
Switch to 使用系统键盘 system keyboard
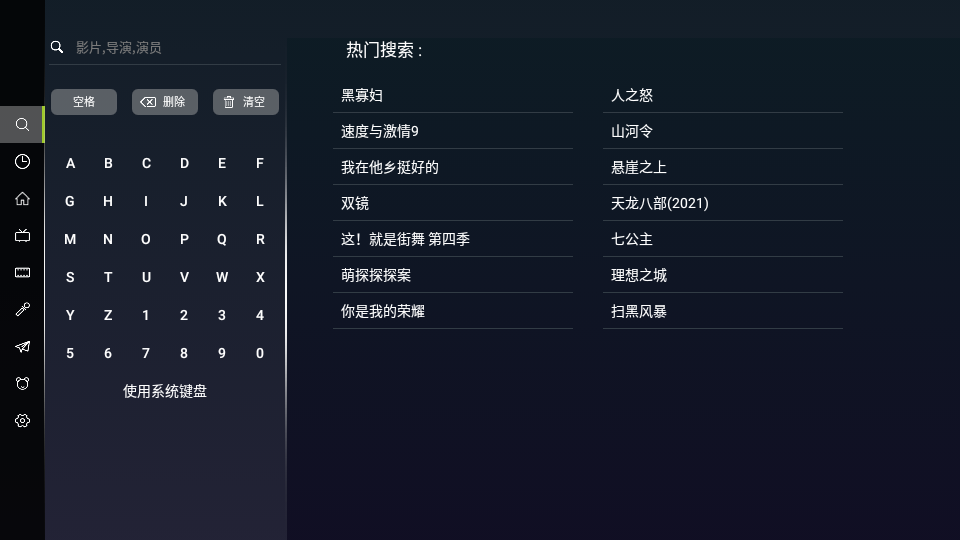point(165,391)
